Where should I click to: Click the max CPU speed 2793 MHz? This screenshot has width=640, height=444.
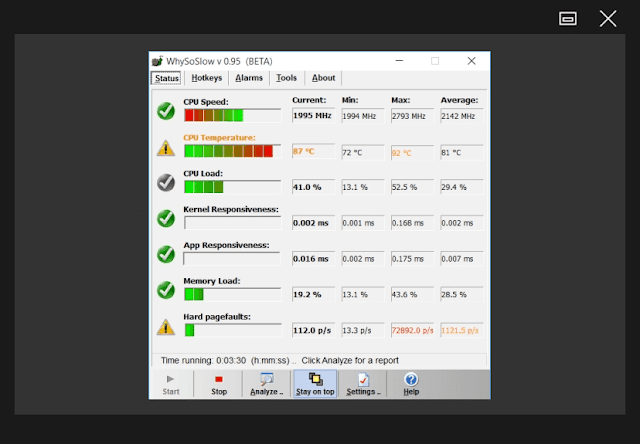point(412,116)
